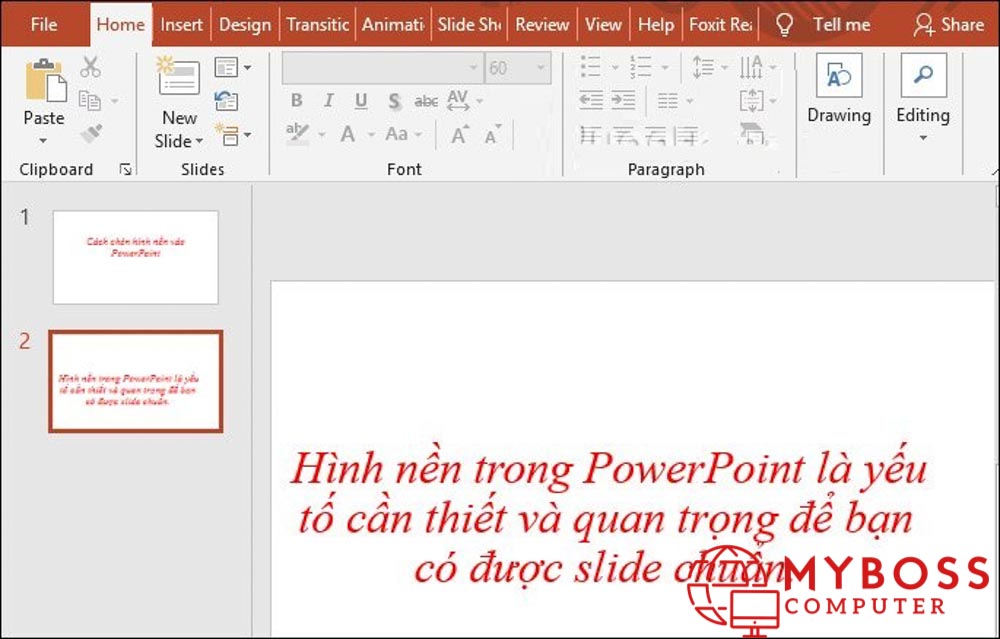Click the Tell me lightbulb icon
Image resolution: width=1000 pixels, height=639 pixels.
point(785,24)
